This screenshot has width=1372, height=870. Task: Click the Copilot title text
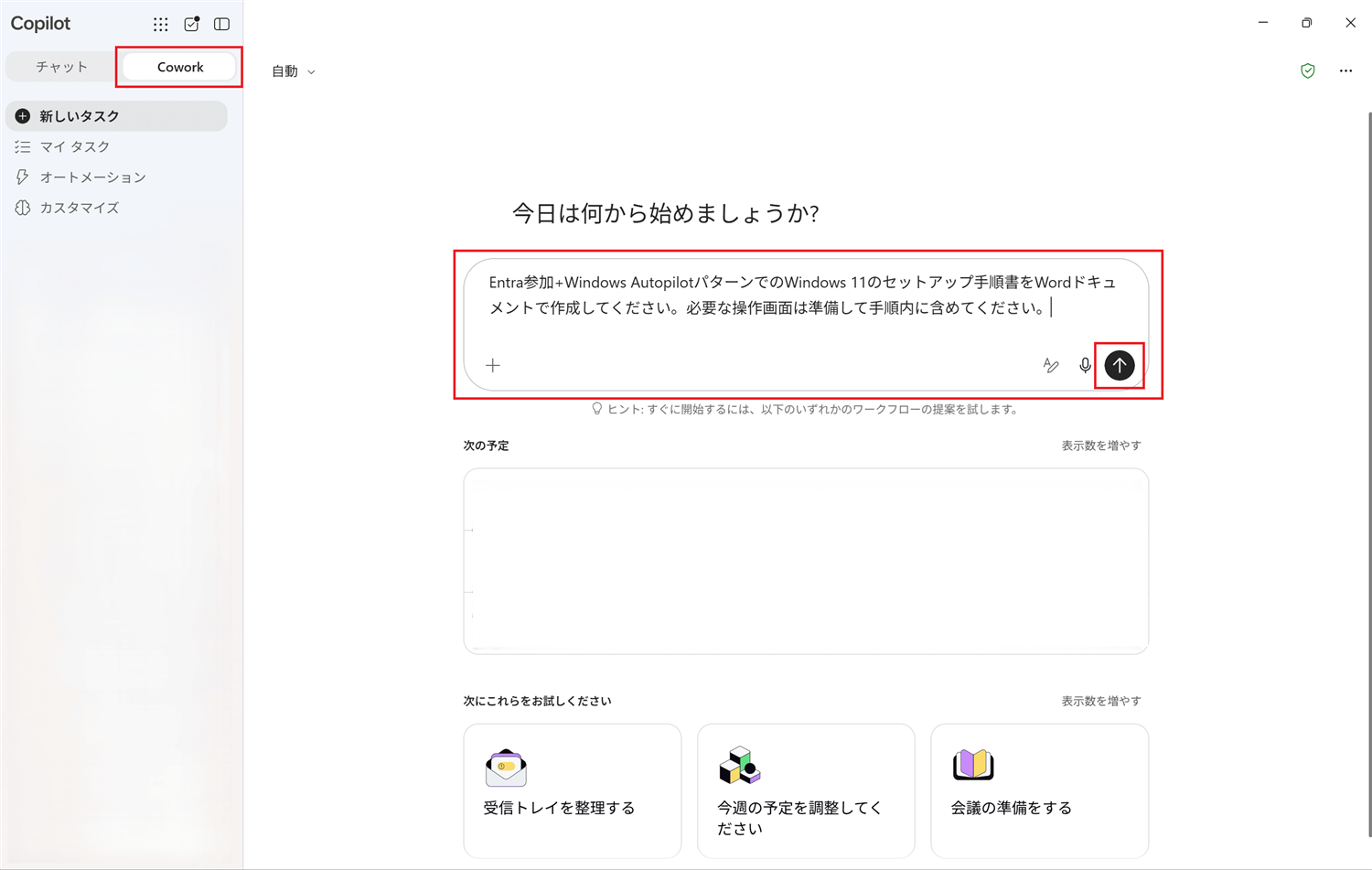coord(40,24)
